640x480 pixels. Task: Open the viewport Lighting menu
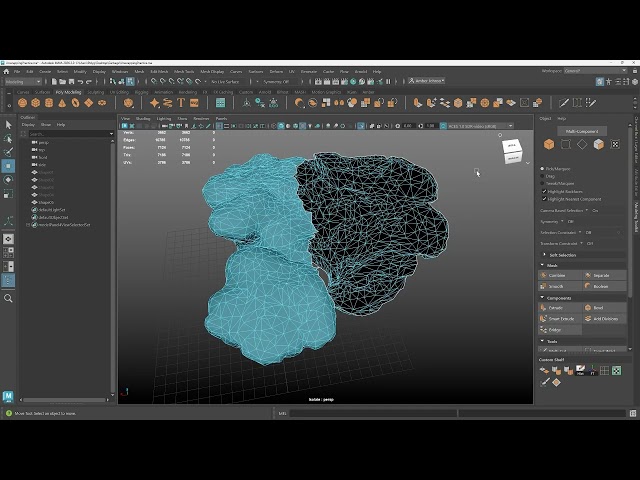[x=164, y=119]
